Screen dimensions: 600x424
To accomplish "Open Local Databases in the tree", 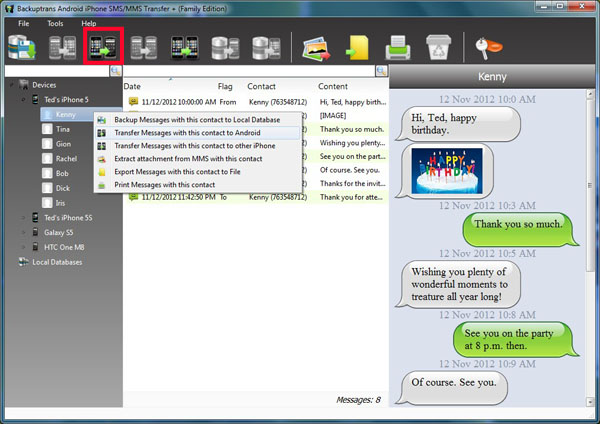I will (x=57, y=262).
